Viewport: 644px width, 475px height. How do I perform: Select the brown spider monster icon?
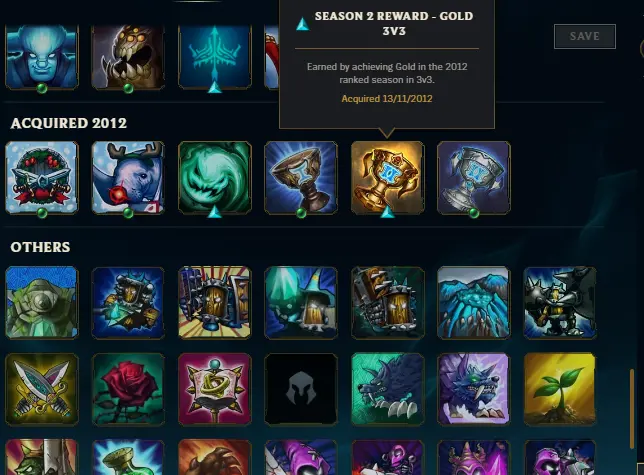coord(128,57)
